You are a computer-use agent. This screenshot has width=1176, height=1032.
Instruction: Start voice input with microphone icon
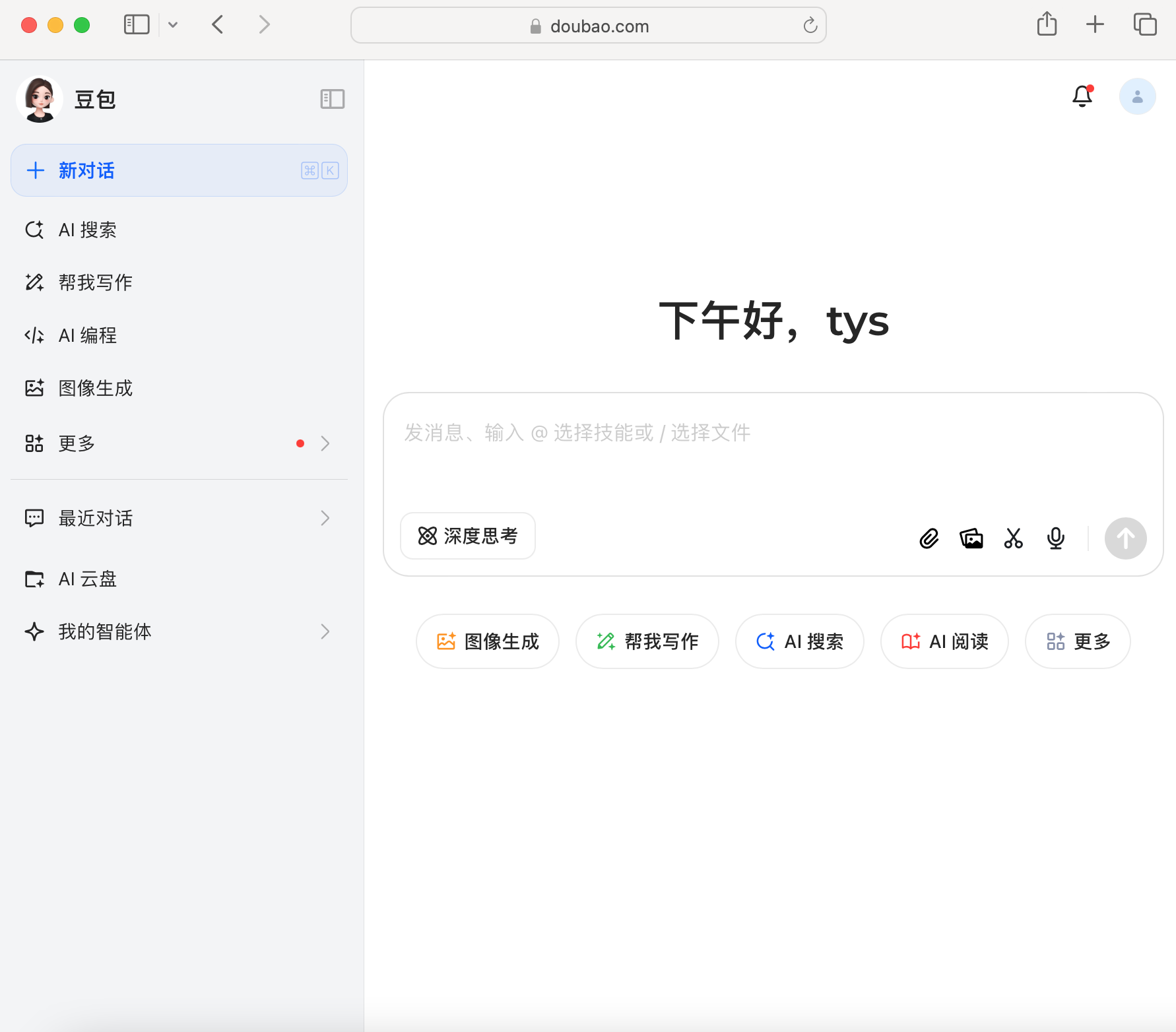coord(1056,538)
